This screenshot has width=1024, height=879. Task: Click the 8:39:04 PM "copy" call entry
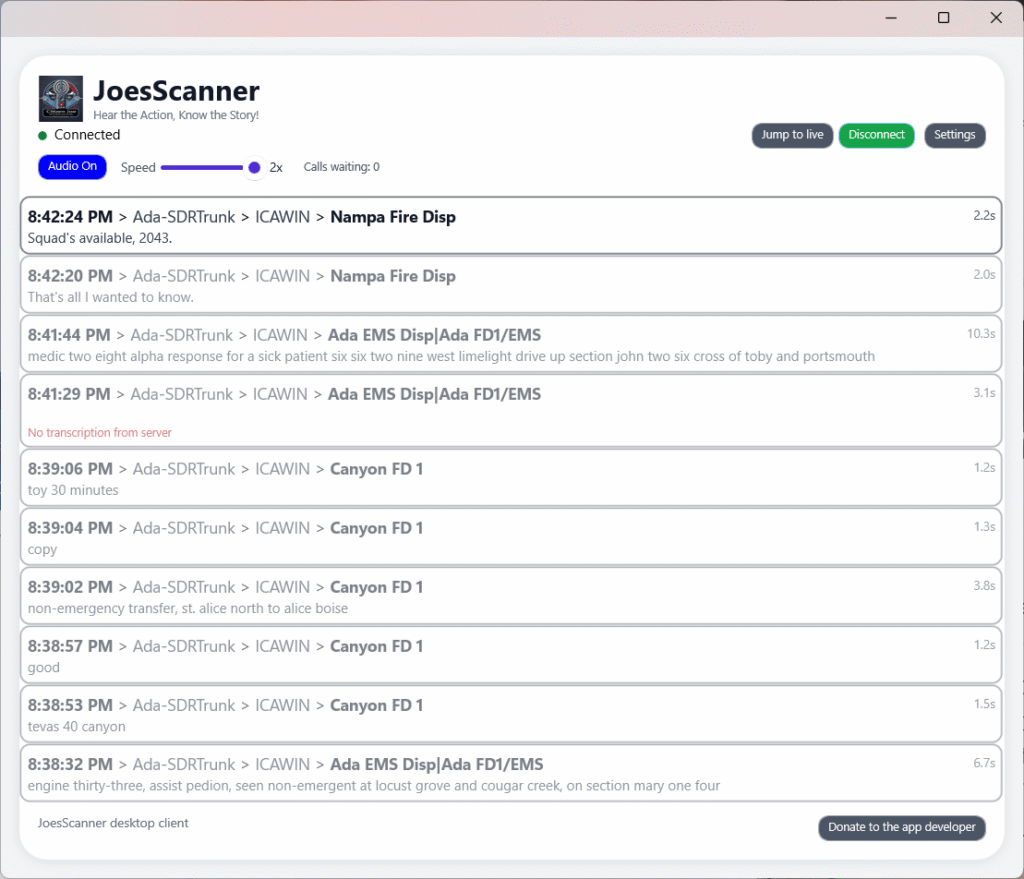pos(510,537)
